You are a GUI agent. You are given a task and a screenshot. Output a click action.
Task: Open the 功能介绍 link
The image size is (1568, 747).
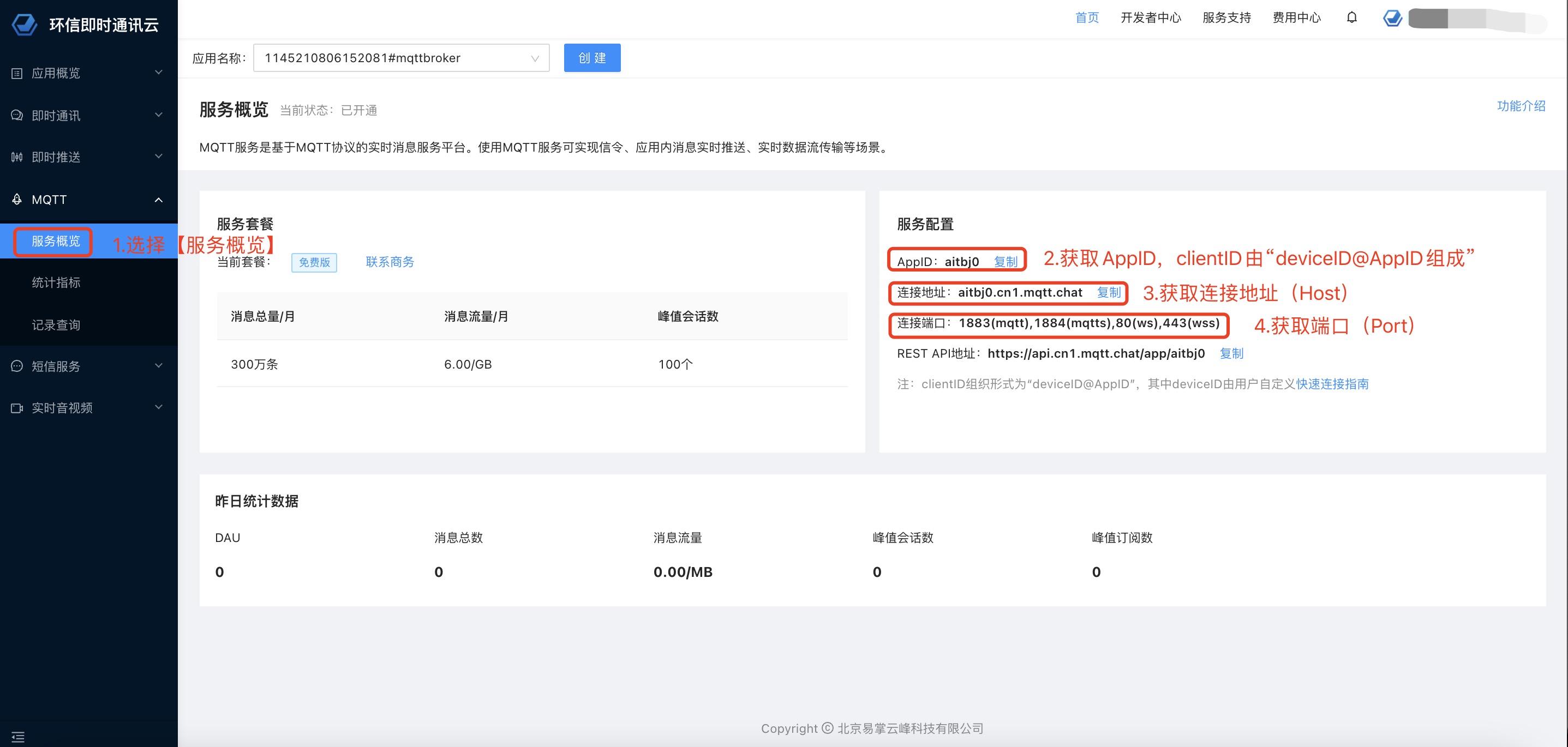[x=1521, y=106]
